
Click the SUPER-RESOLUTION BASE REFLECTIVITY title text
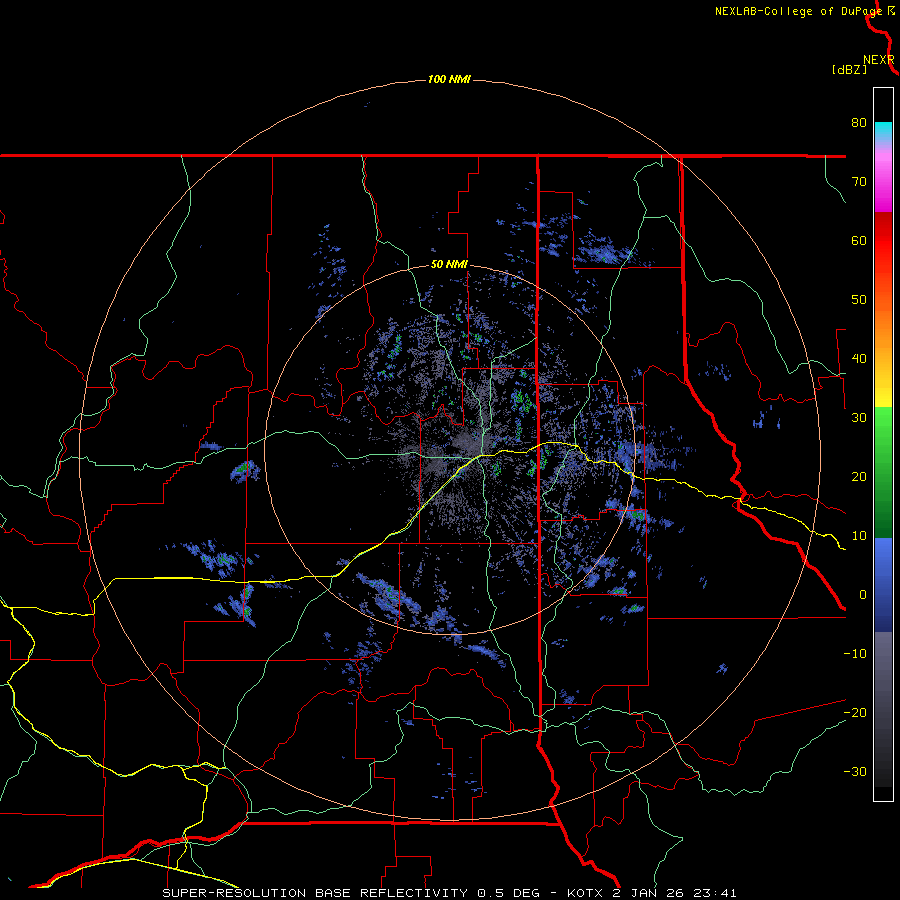coord(315,893)
